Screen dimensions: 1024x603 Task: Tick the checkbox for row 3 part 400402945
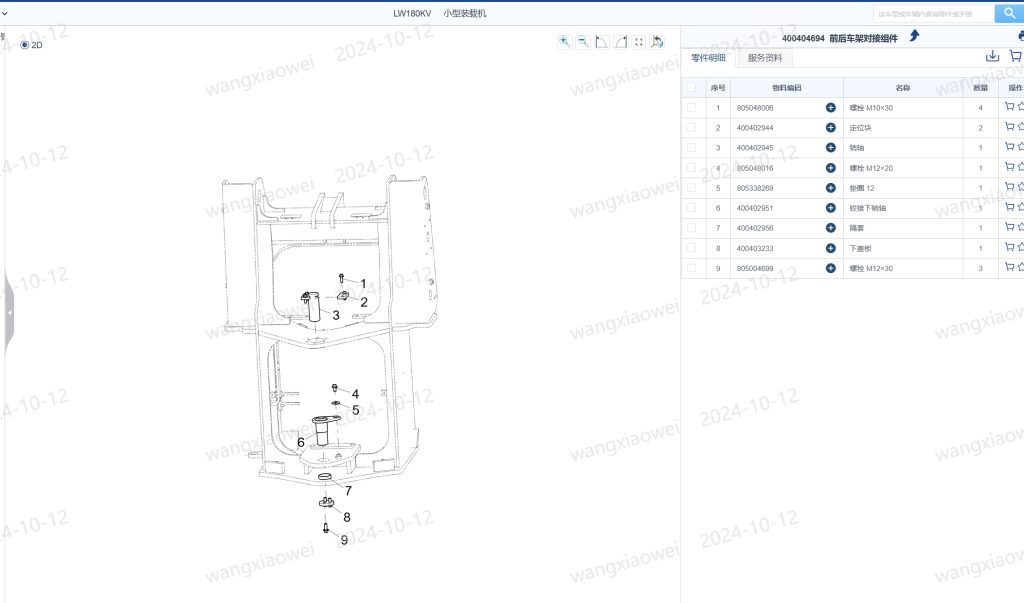click(x=692, y=148)
